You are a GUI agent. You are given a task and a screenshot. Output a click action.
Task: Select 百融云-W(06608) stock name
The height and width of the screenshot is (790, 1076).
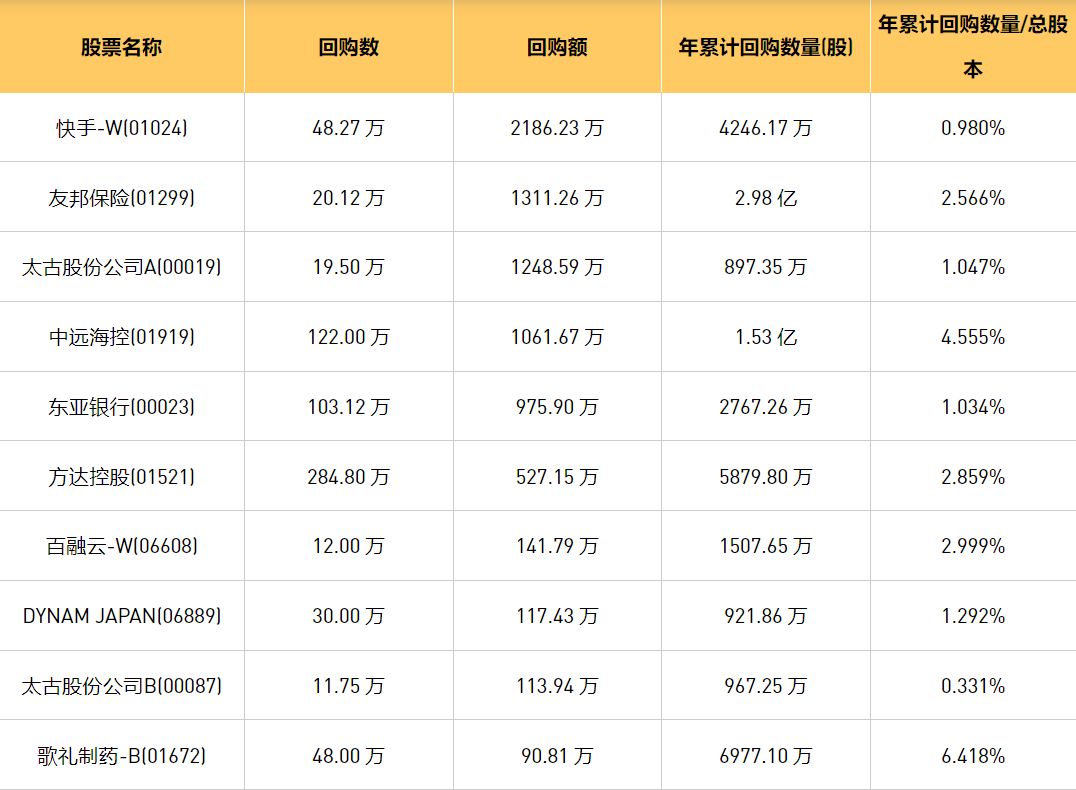pyautogui.click(x=122, y=546)
